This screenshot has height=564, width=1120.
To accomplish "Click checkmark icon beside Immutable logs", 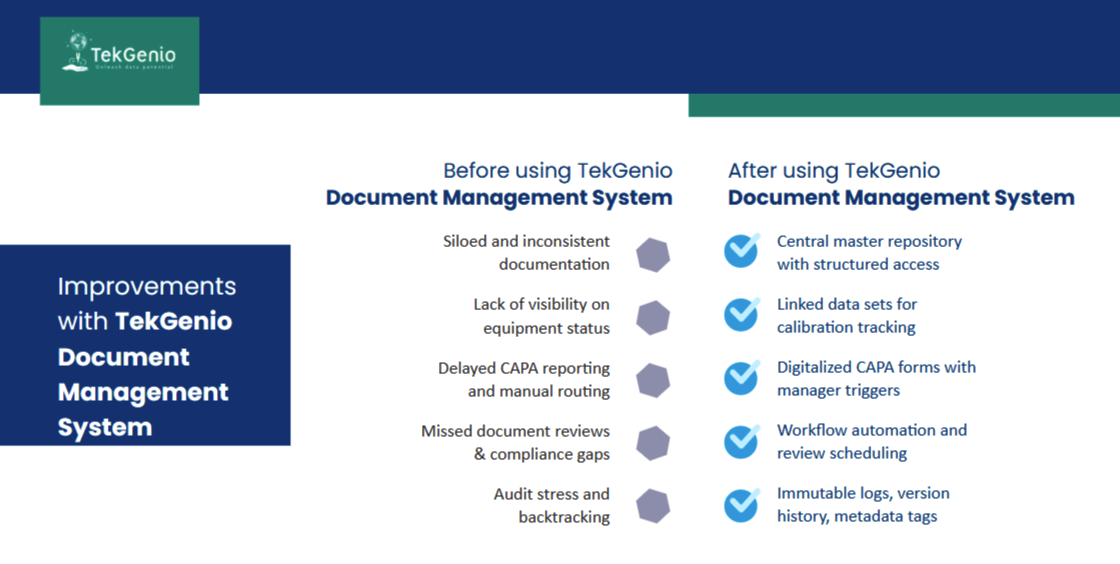I will click(742, 503).
